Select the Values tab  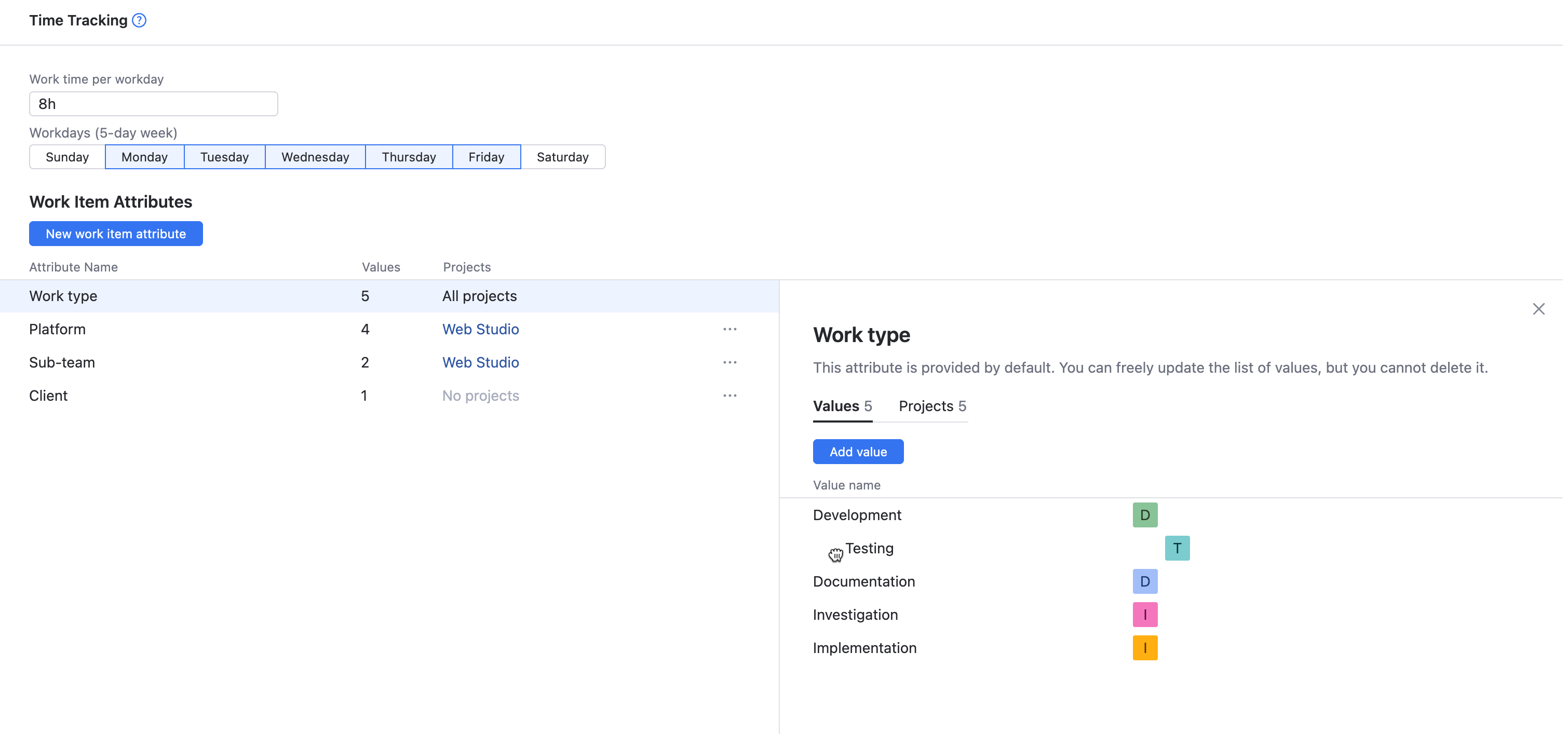[842, 406]
